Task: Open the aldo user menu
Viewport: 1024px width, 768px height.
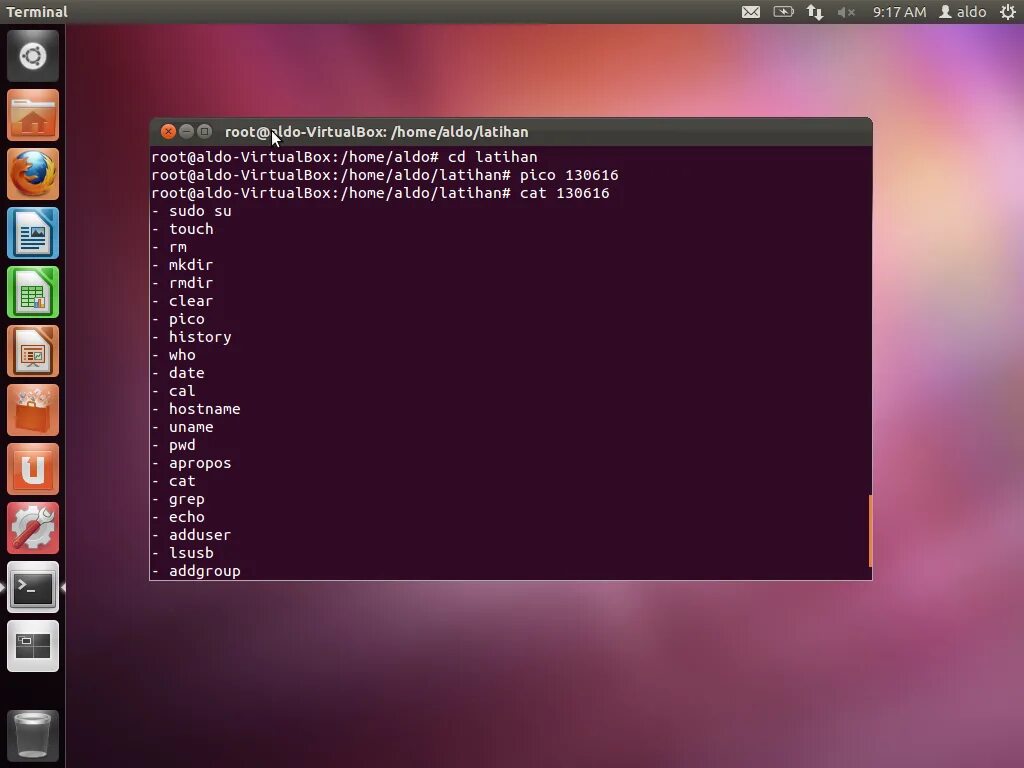Action: (x=963, y=12)
